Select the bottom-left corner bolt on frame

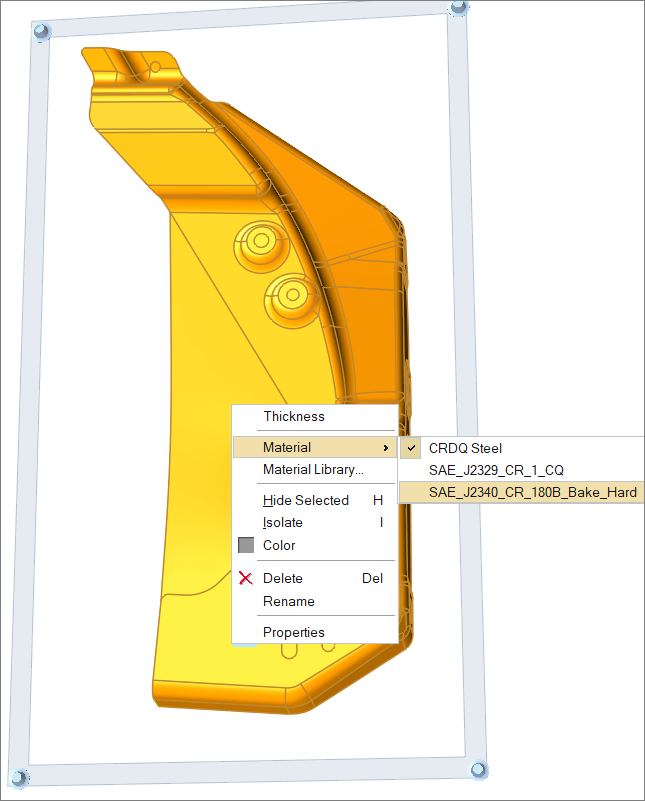(19, 775)
